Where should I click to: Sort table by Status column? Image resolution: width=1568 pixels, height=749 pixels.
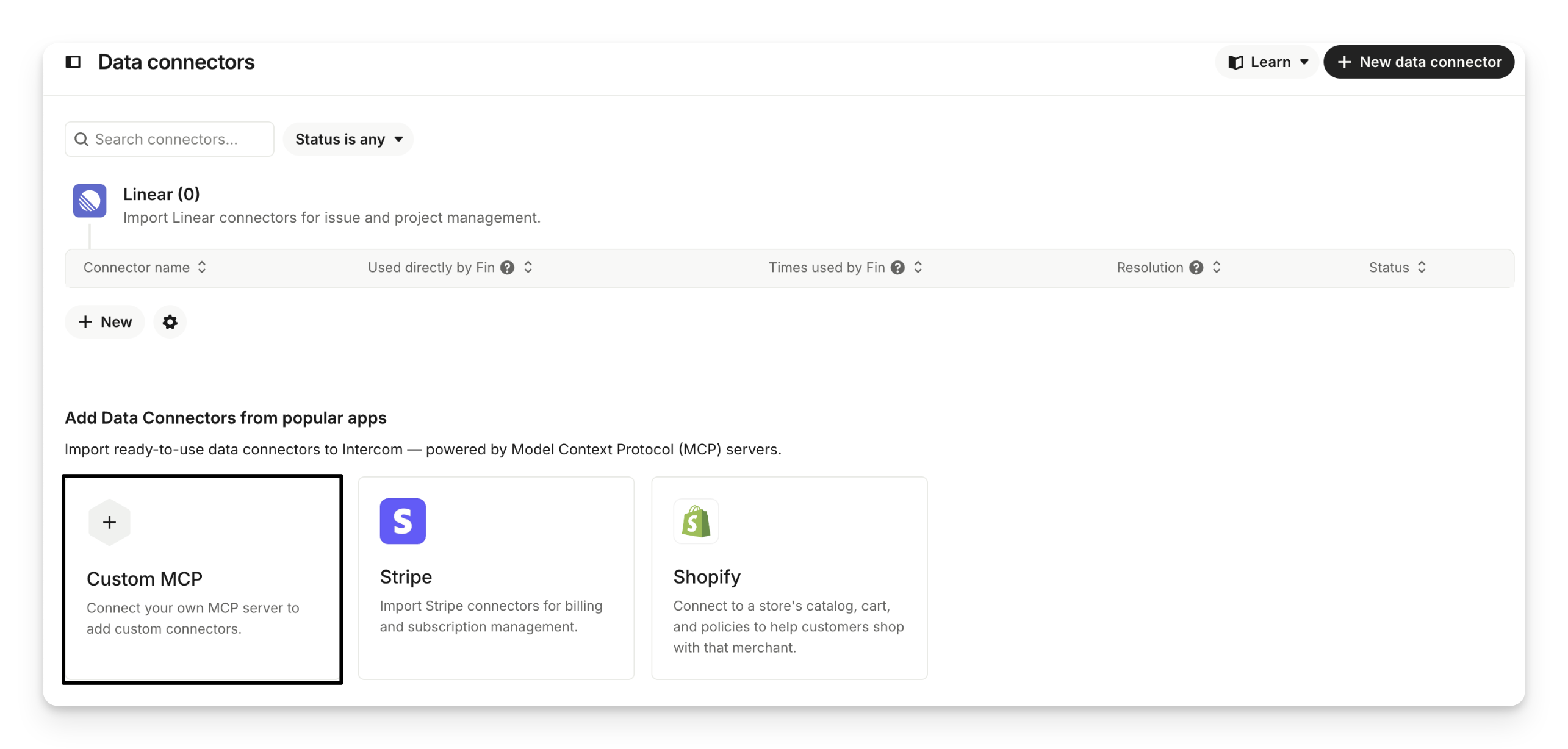pyautogui.click(x=1422, y=268)
